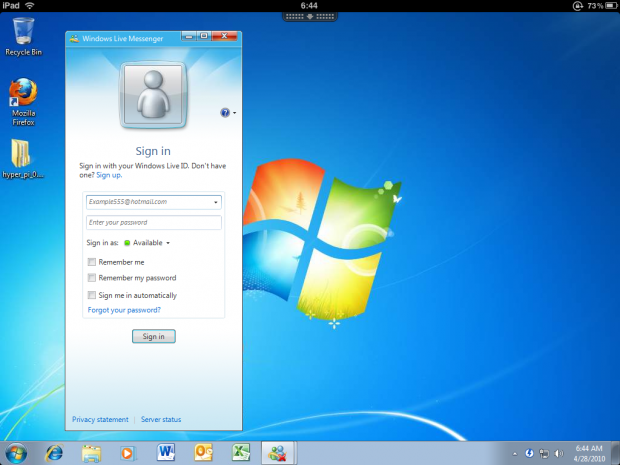Viewport: 620px width, 465px height.
Task: Click the Sign in button
Action: tap(154, 336)
